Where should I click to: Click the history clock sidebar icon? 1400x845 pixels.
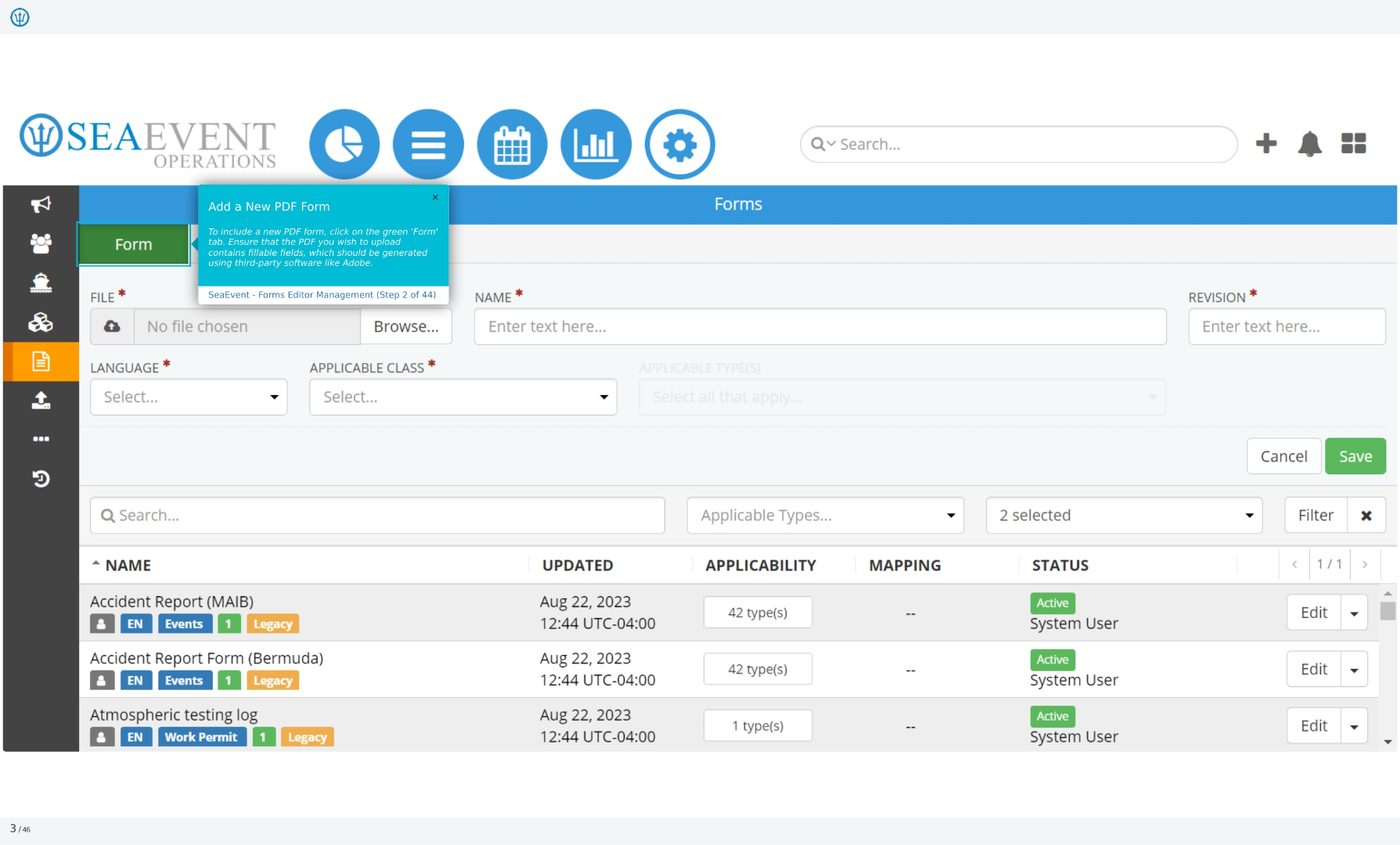[x=41, y=478]
